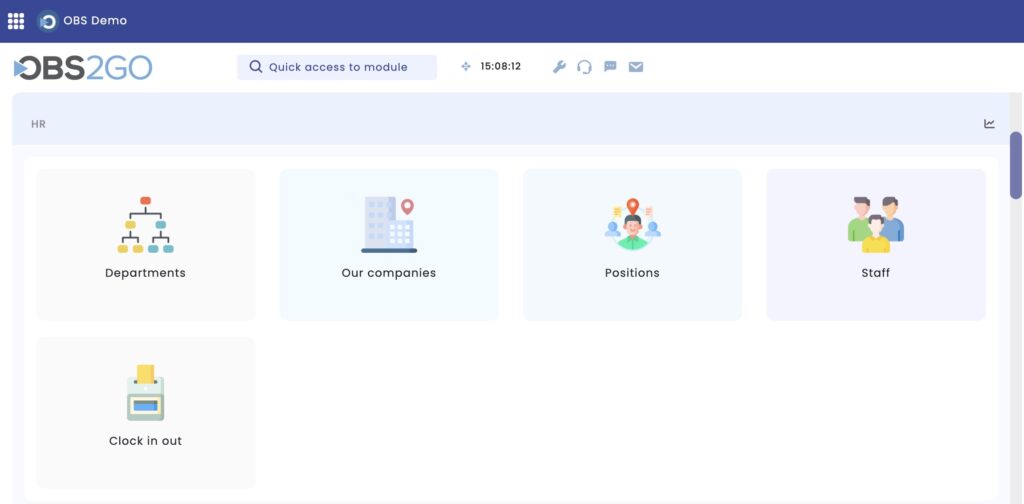The height and width of the screenshot is (504, 1024).
Task: Click the Our companies label
Action: click(x=389, y=273)
